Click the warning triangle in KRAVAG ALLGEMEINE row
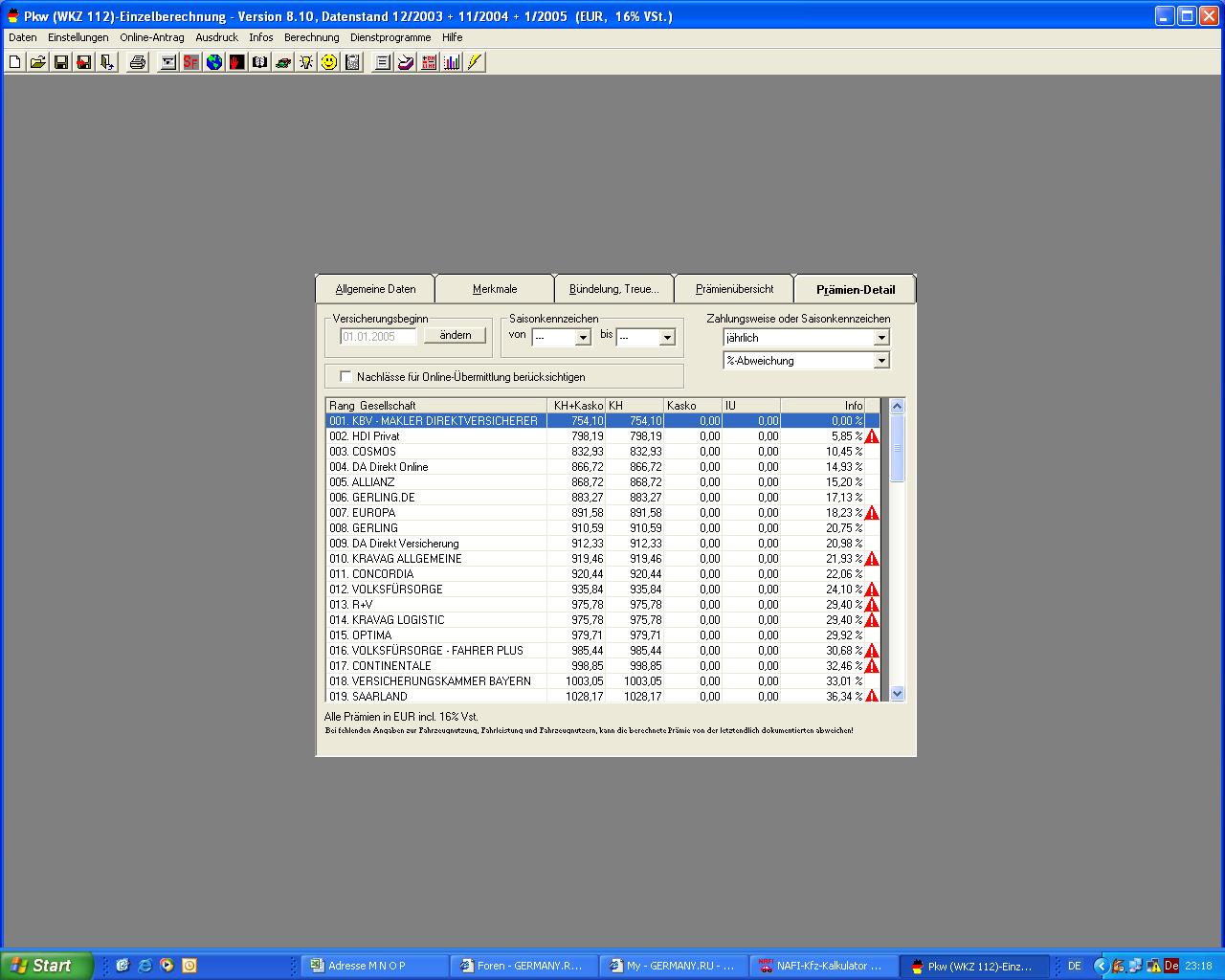Viewport: 1225px width, 980px height. (872, 559)
